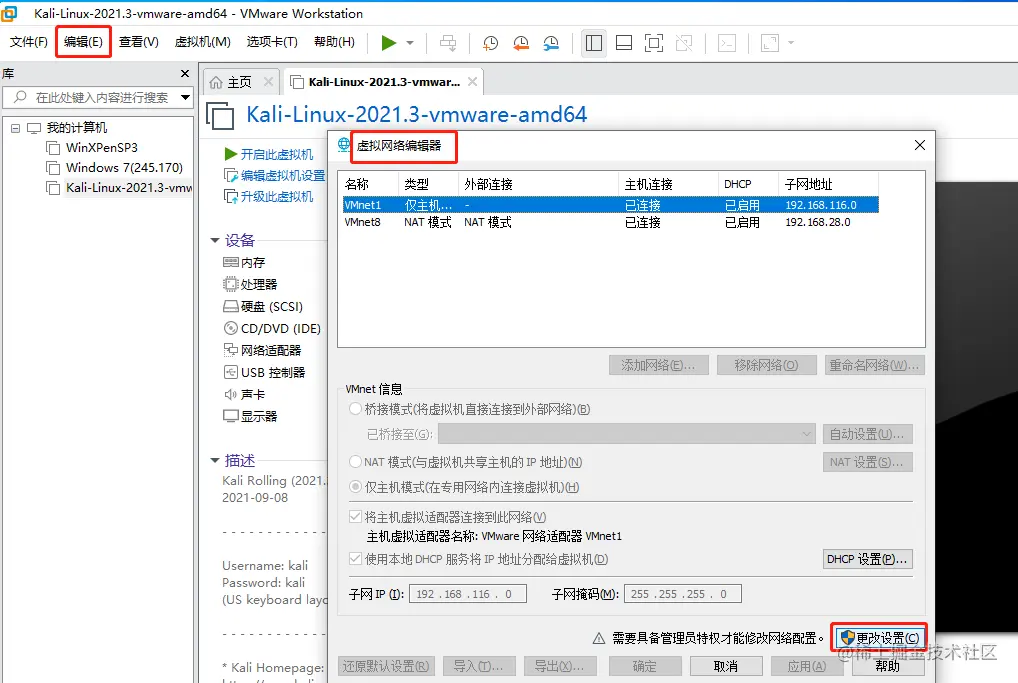This screenshot has width=1018, height=683.
Task: Click the 显示器 device entry
Action: [x=250, y=416]
